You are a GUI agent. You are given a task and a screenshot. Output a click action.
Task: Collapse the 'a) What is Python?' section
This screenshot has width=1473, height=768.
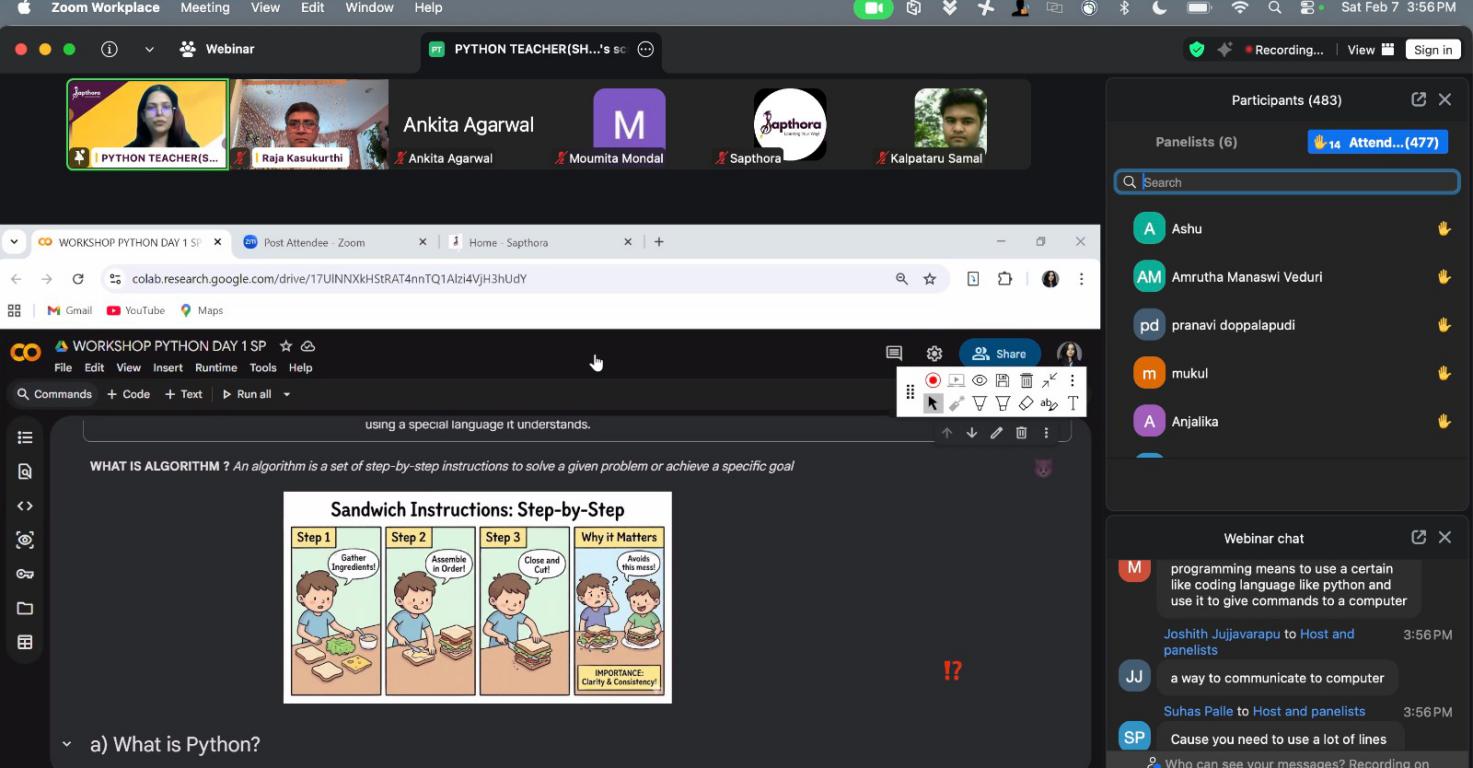tap(67, 744)
